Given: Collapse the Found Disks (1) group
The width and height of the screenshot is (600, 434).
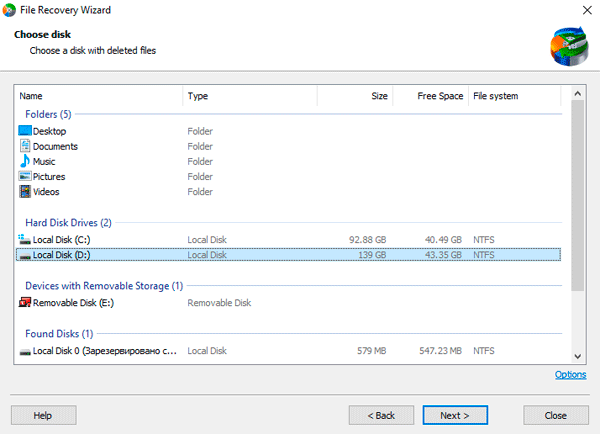Looking at the screenshot, I should (x=59, y=334).
